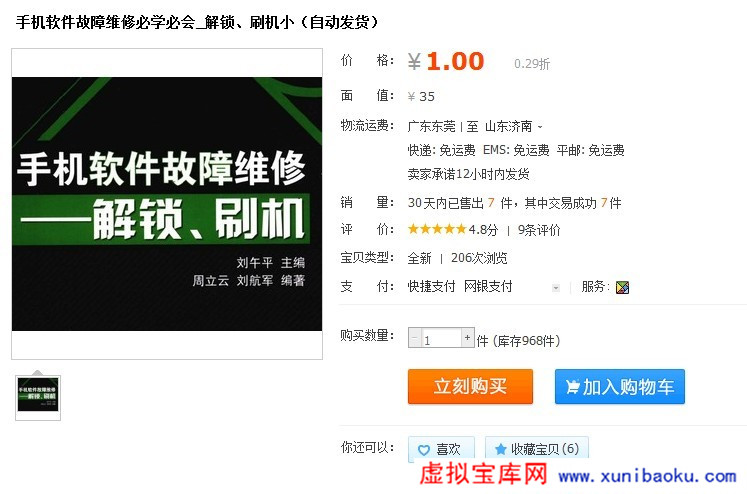Click the 喜欢 button
The image size is (747, 494).
click(441, 449)
